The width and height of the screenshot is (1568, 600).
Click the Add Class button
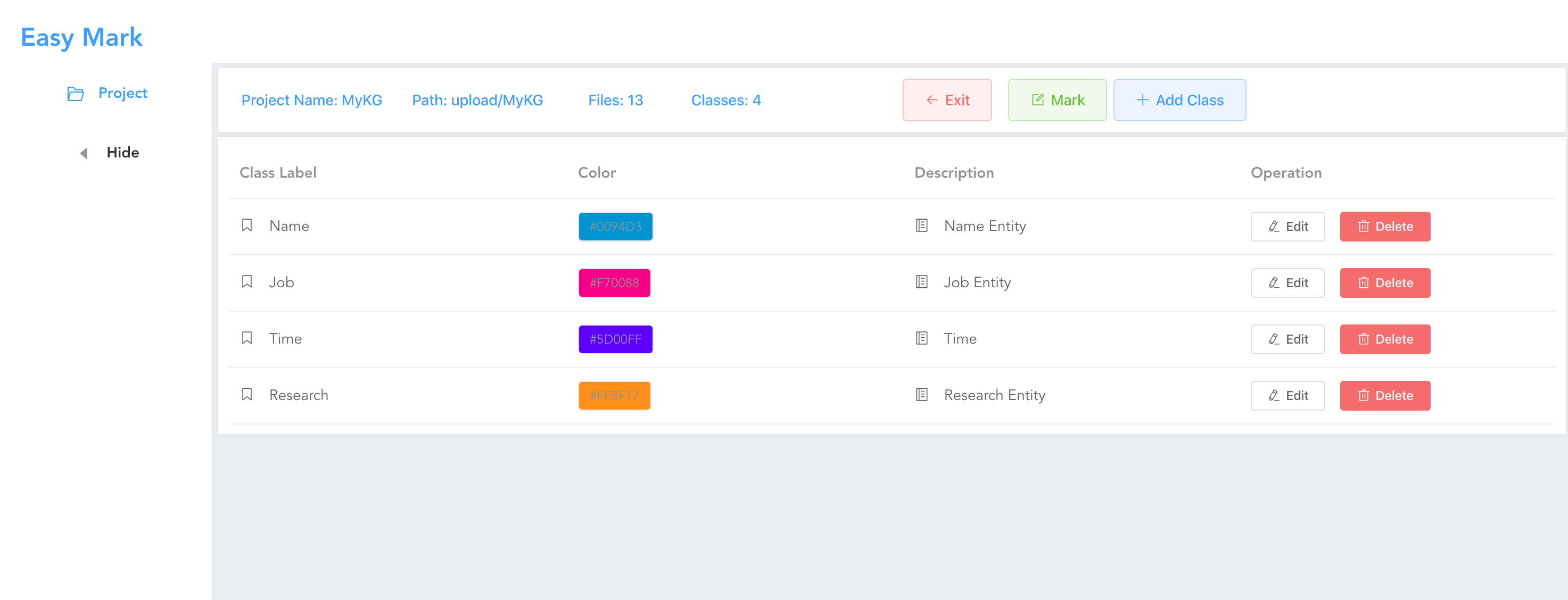[x=1179, y=101]
